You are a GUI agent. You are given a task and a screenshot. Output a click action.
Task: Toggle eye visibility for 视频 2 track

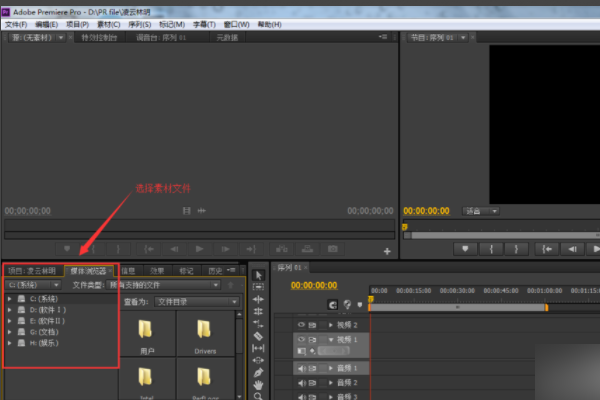click(301, 325)
